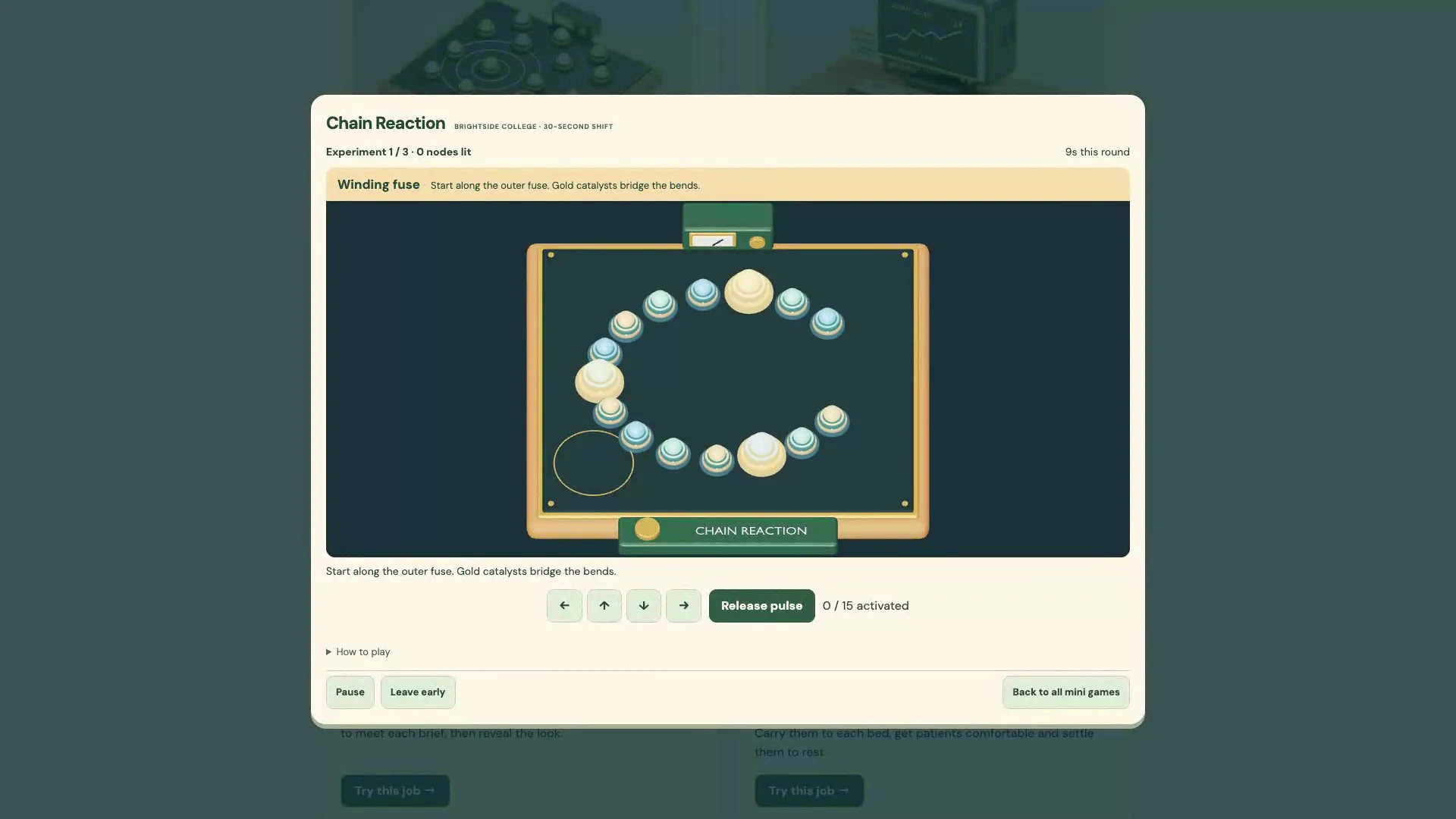Click the right 'Try this job' link behind the dialog
The width and height of the screenshot is (1456, 819).
coord(809,790)
